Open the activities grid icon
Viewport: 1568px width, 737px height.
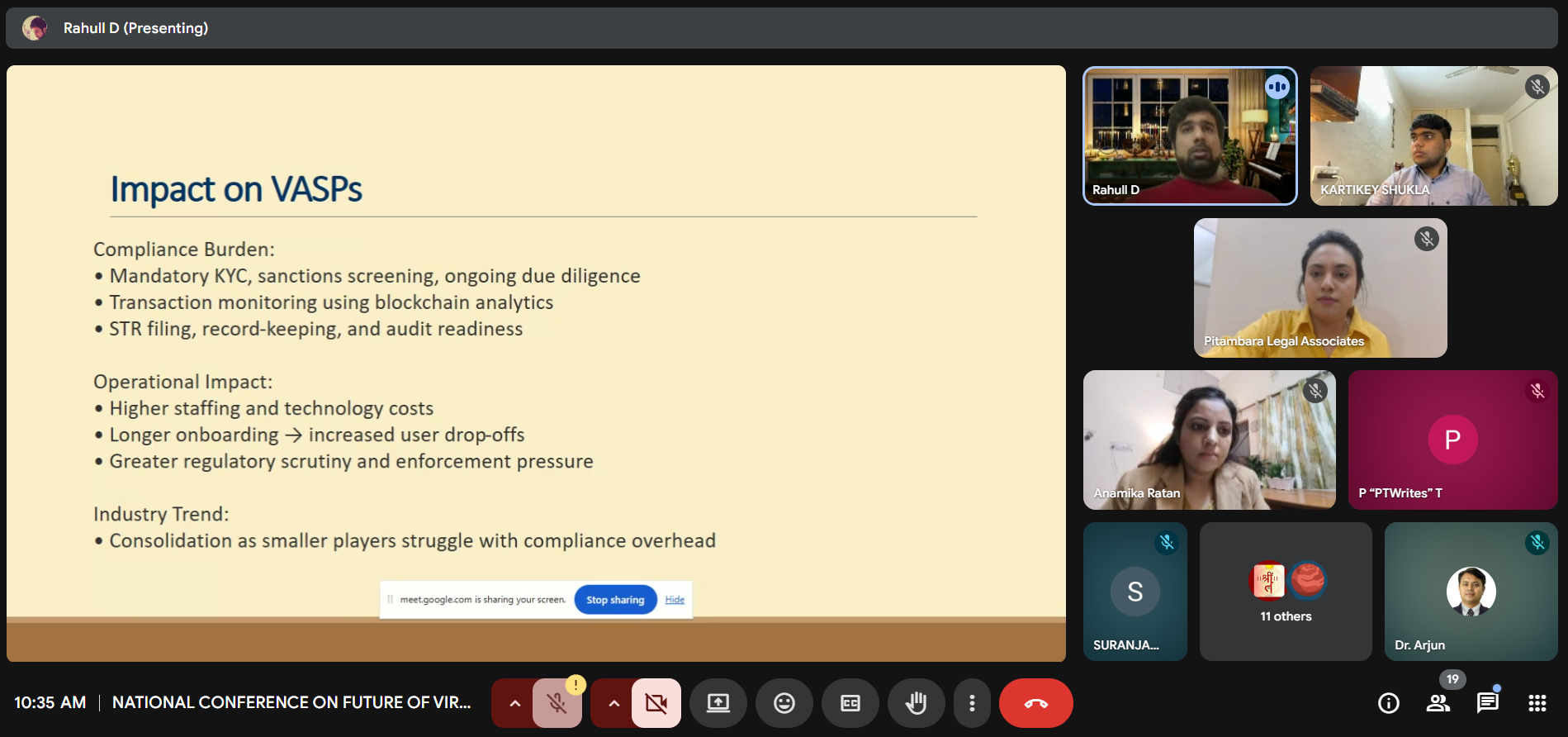point(1537,703)
